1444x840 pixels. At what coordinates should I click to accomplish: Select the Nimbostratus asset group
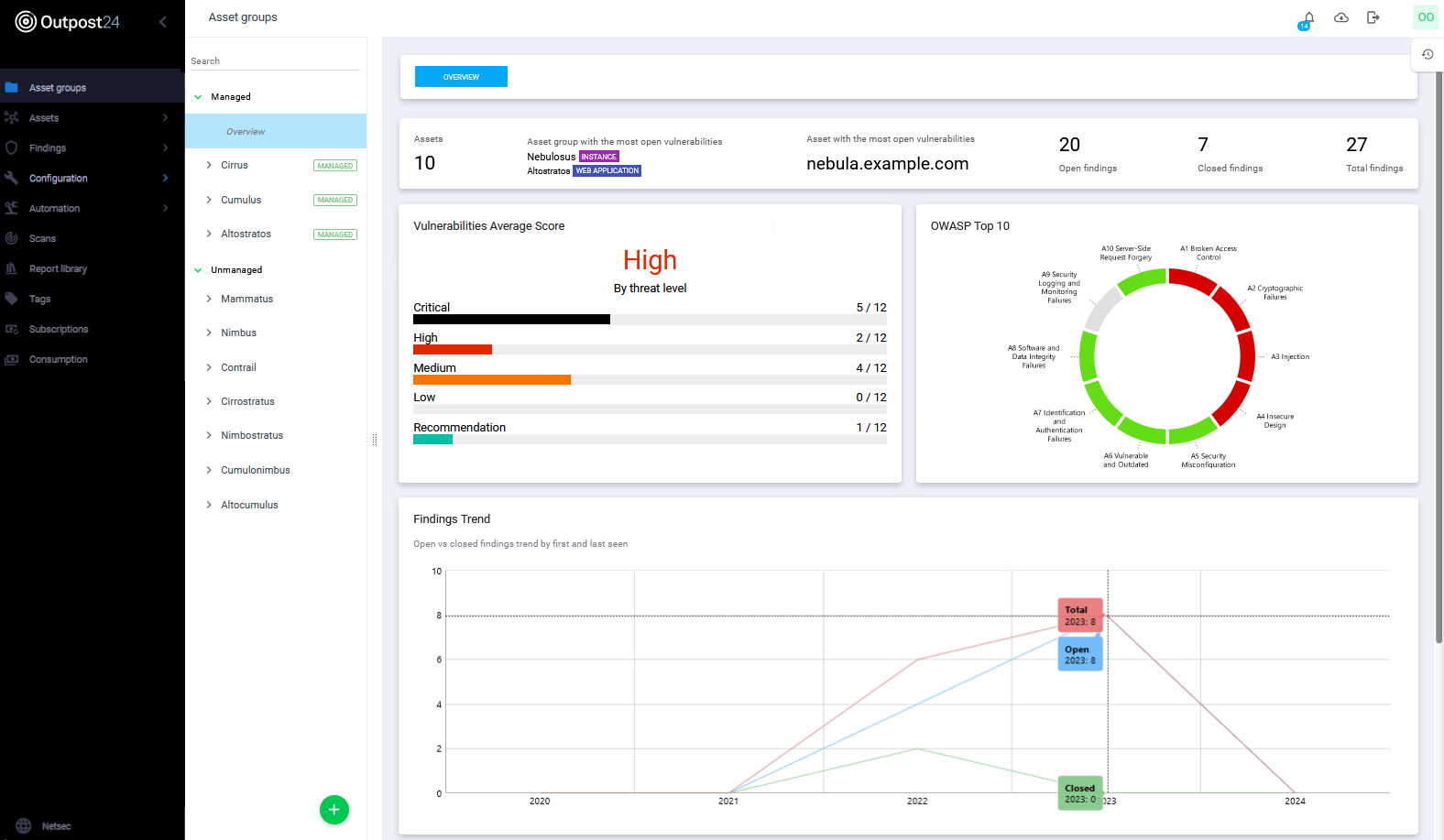(x=252, y=435)
